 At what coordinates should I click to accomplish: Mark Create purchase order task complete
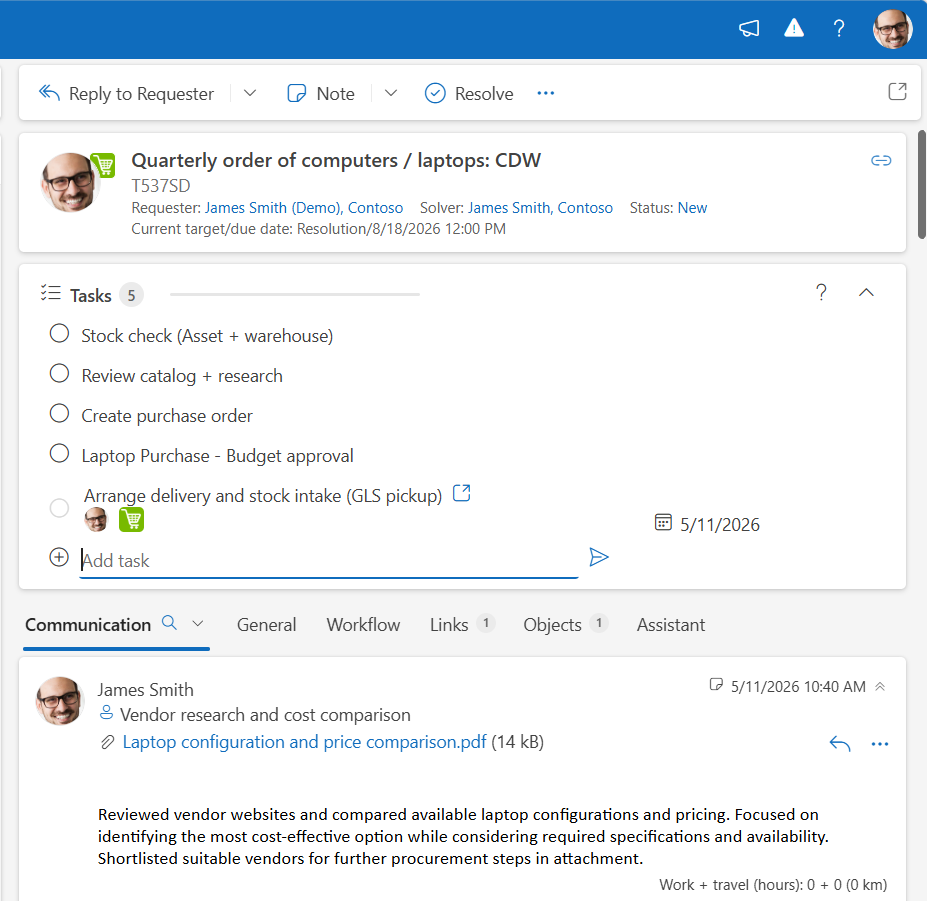(x=59, y=413)
